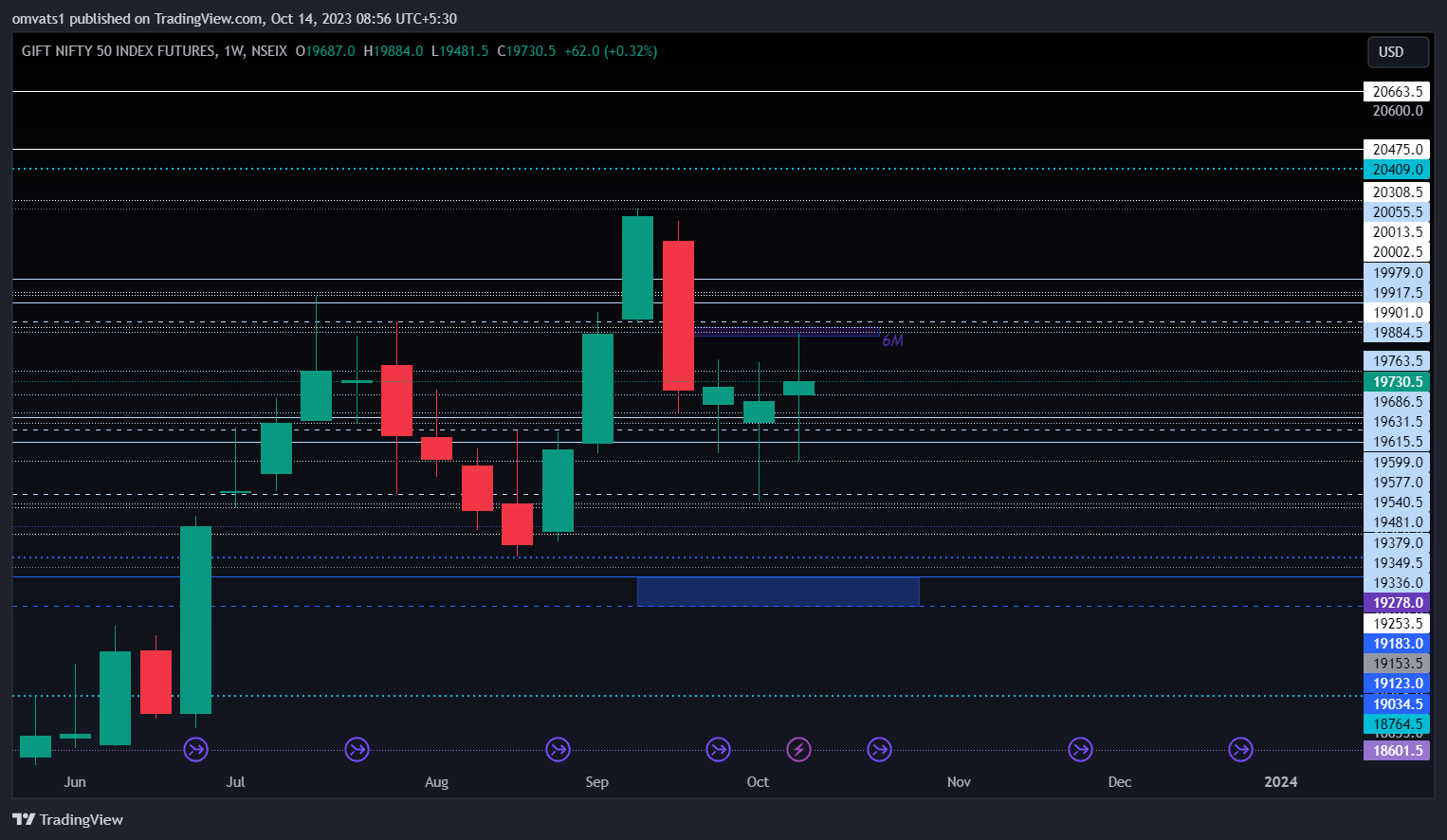Click the open value O19687.0

click(325, 51)
